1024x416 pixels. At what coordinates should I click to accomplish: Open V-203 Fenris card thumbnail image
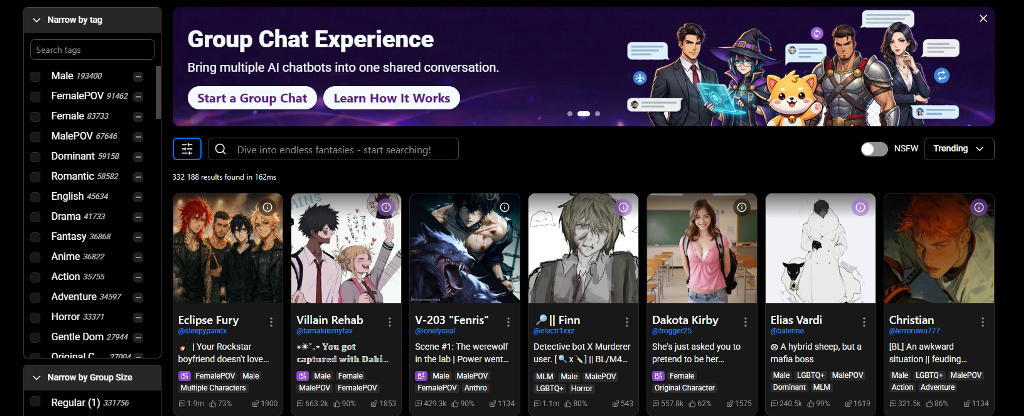click(x=465, y=248)
